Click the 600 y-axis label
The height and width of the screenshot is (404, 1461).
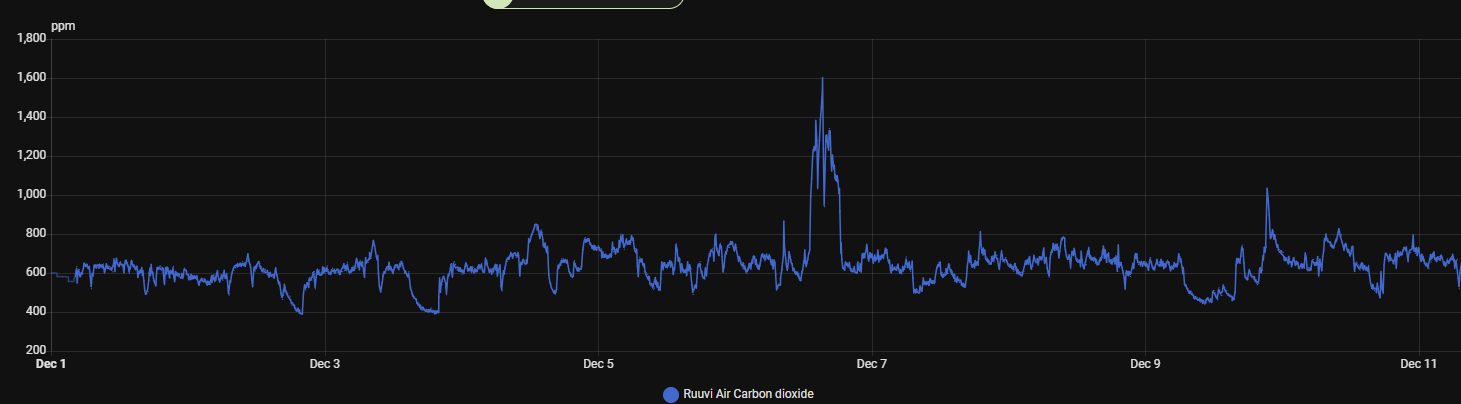[x=37, y=273]
